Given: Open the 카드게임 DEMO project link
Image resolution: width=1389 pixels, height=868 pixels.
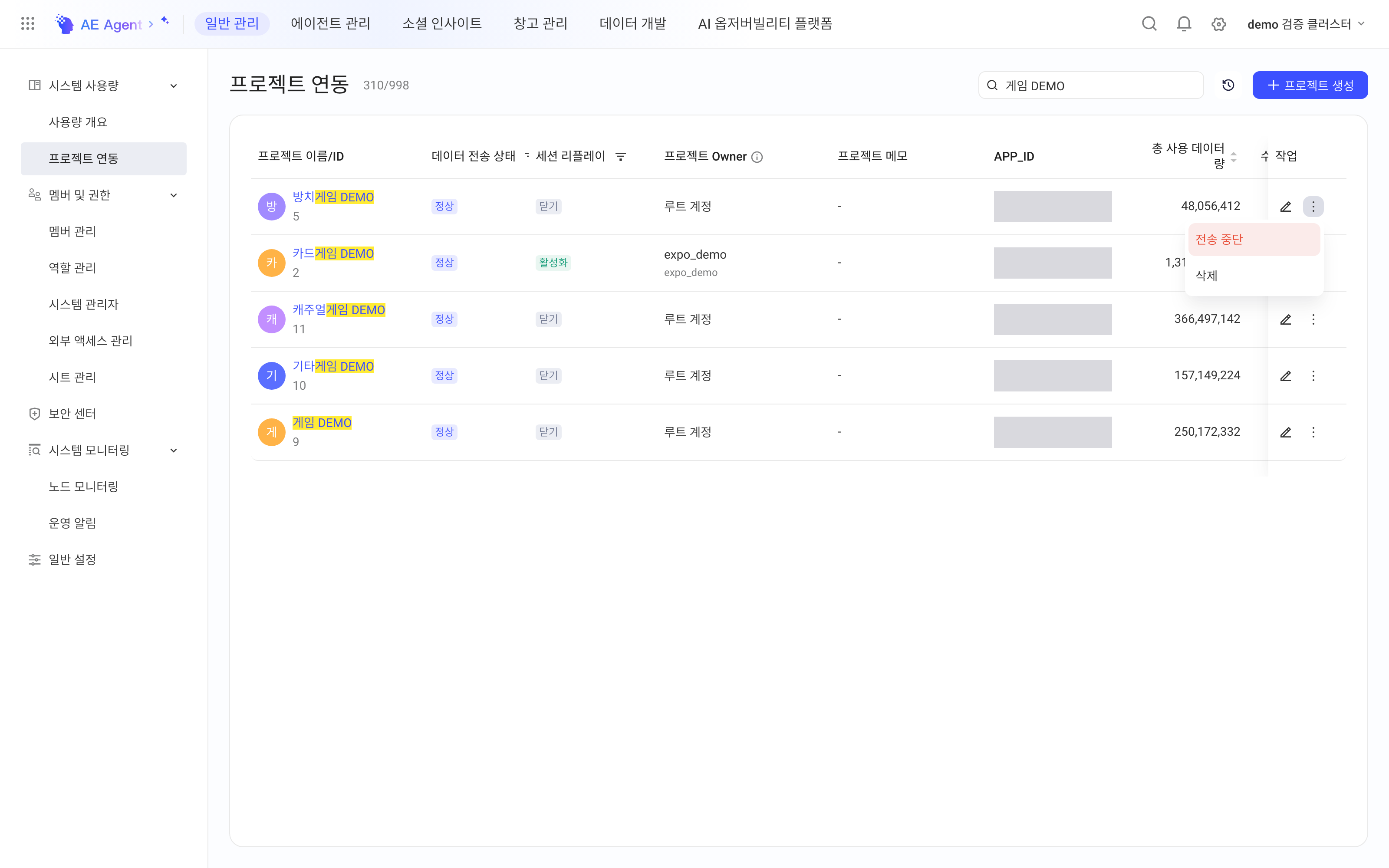Looking at the screenshot, I should point(333,253).
